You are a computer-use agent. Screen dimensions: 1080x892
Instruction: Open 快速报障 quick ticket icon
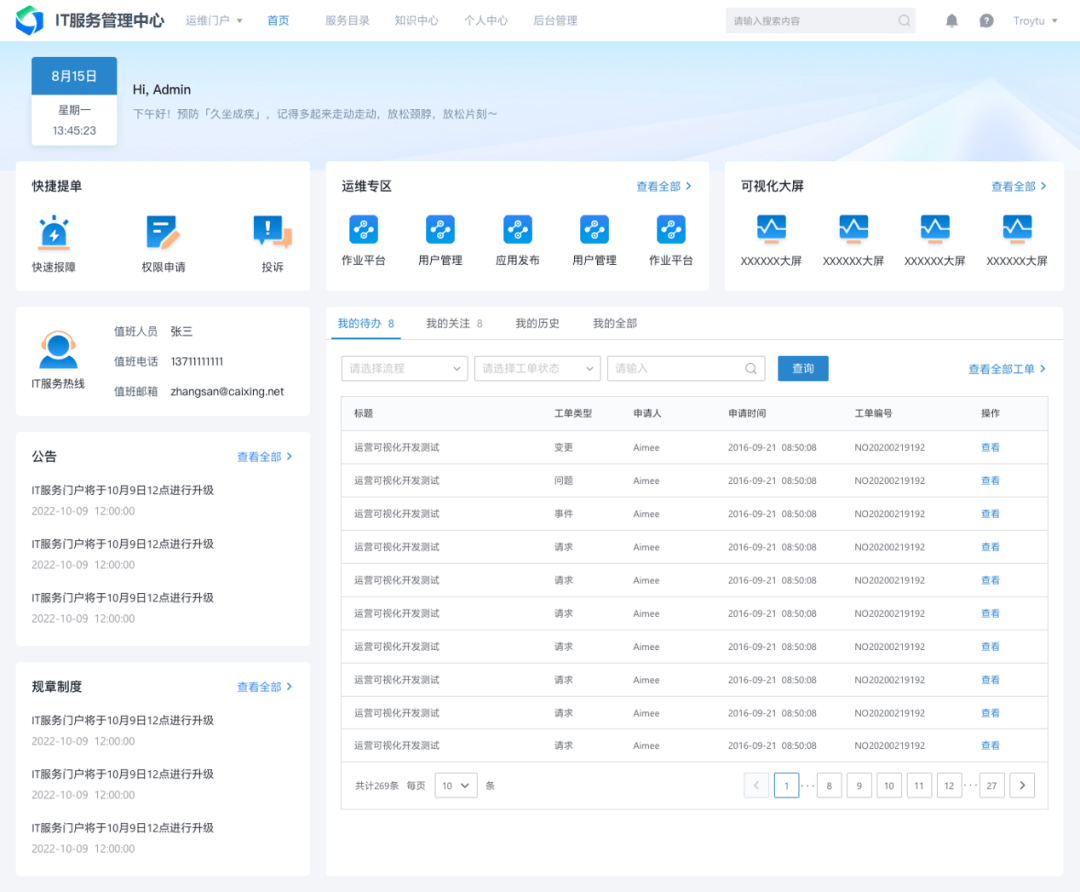coord(54,232)
